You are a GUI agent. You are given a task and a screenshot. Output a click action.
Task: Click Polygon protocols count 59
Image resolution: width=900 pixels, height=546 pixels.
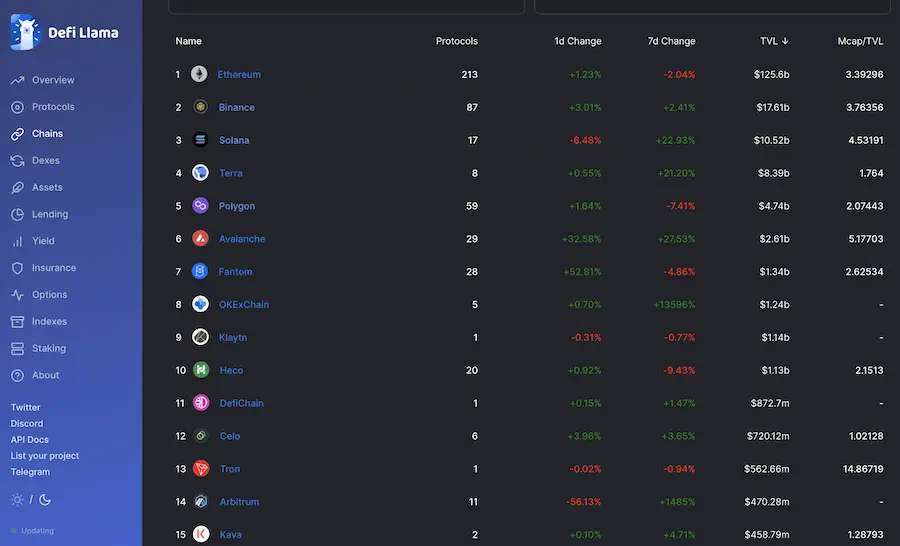(x=472, y=206)
